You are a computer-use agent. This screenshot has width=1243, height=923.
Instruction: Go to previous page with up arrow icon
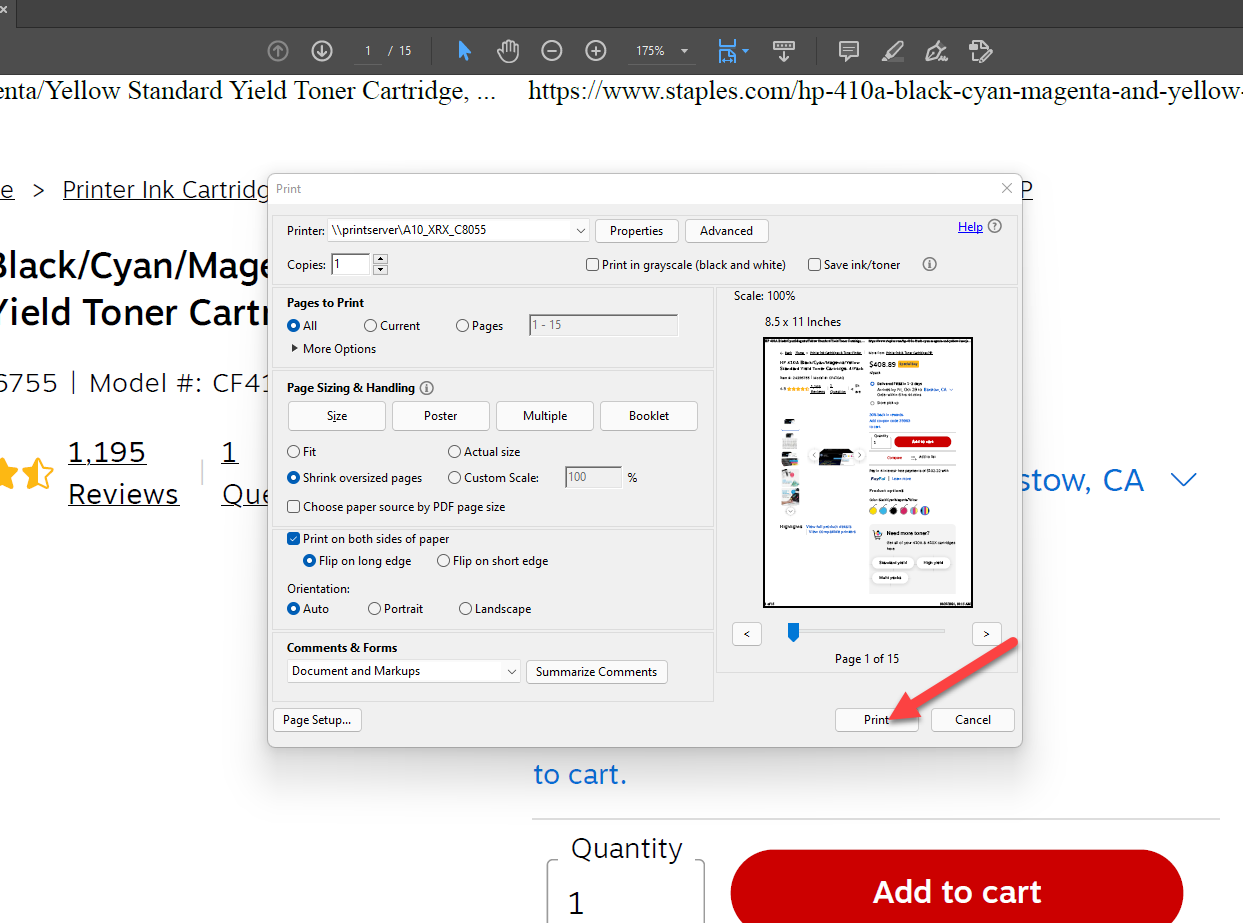278,51
